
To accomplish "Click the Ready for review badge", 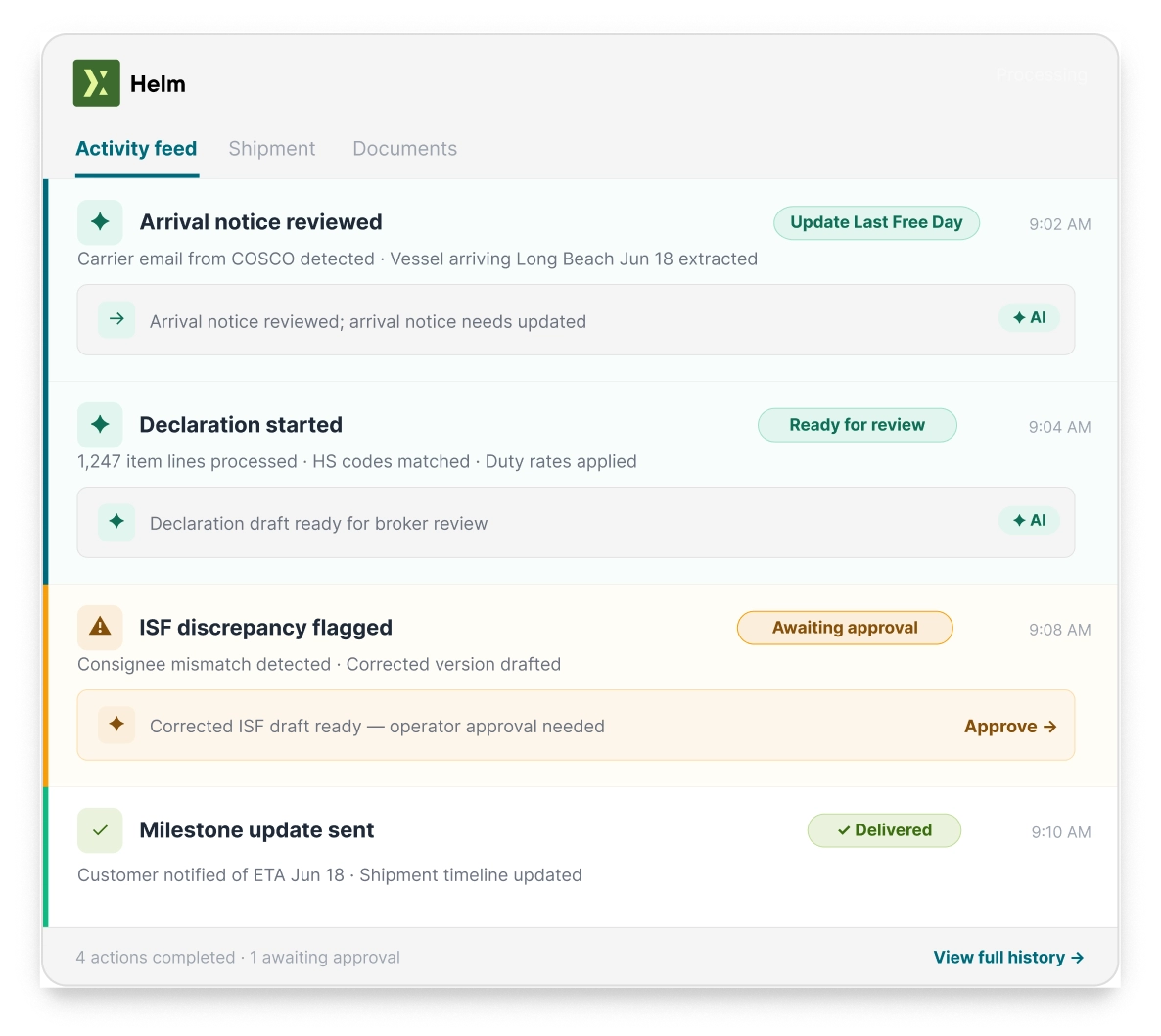I will click(x=858, y=425).
